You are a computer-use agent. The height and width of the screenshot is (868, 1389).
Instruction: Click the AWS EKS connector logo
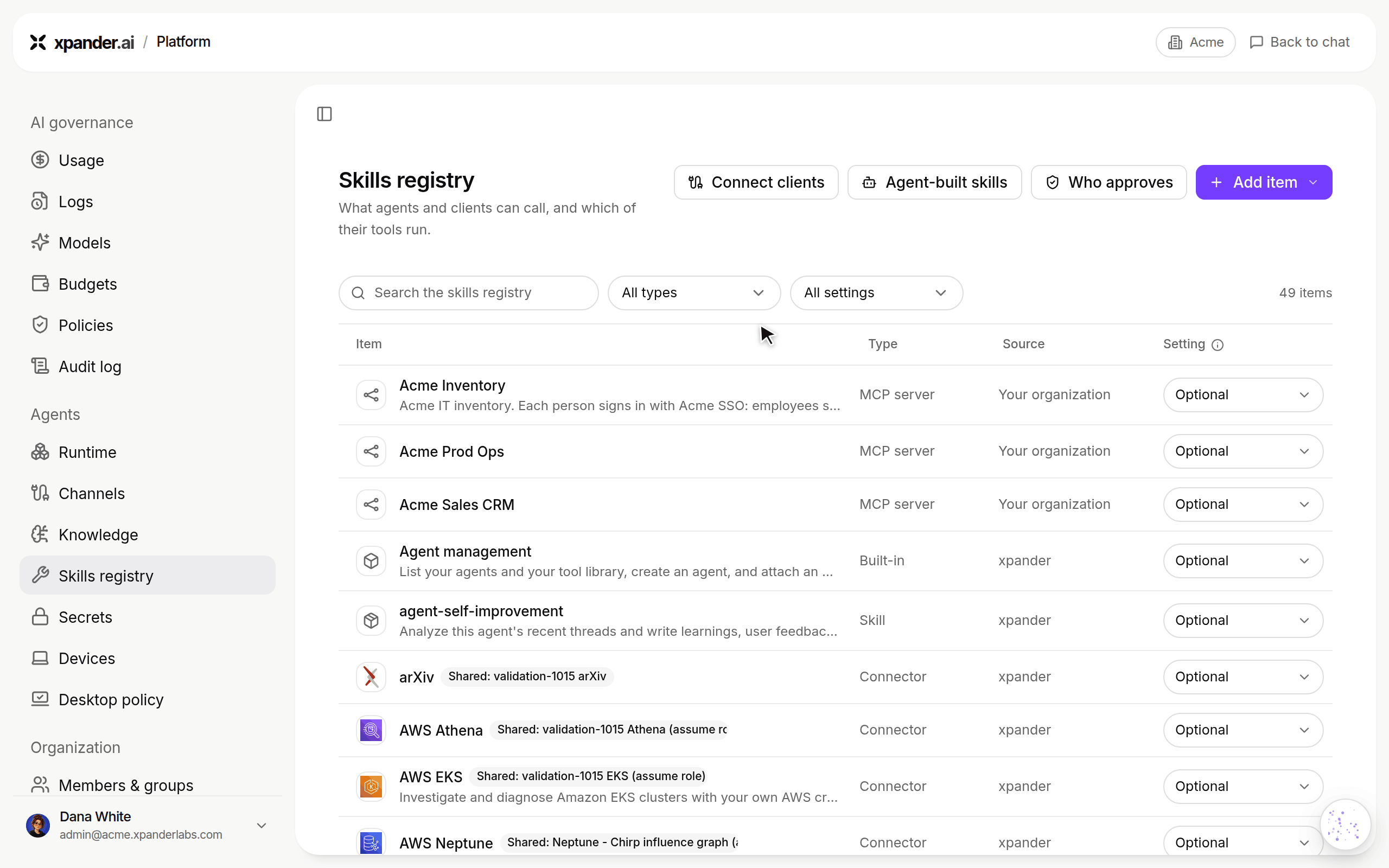pyautogui.click(x=371, y=787)
